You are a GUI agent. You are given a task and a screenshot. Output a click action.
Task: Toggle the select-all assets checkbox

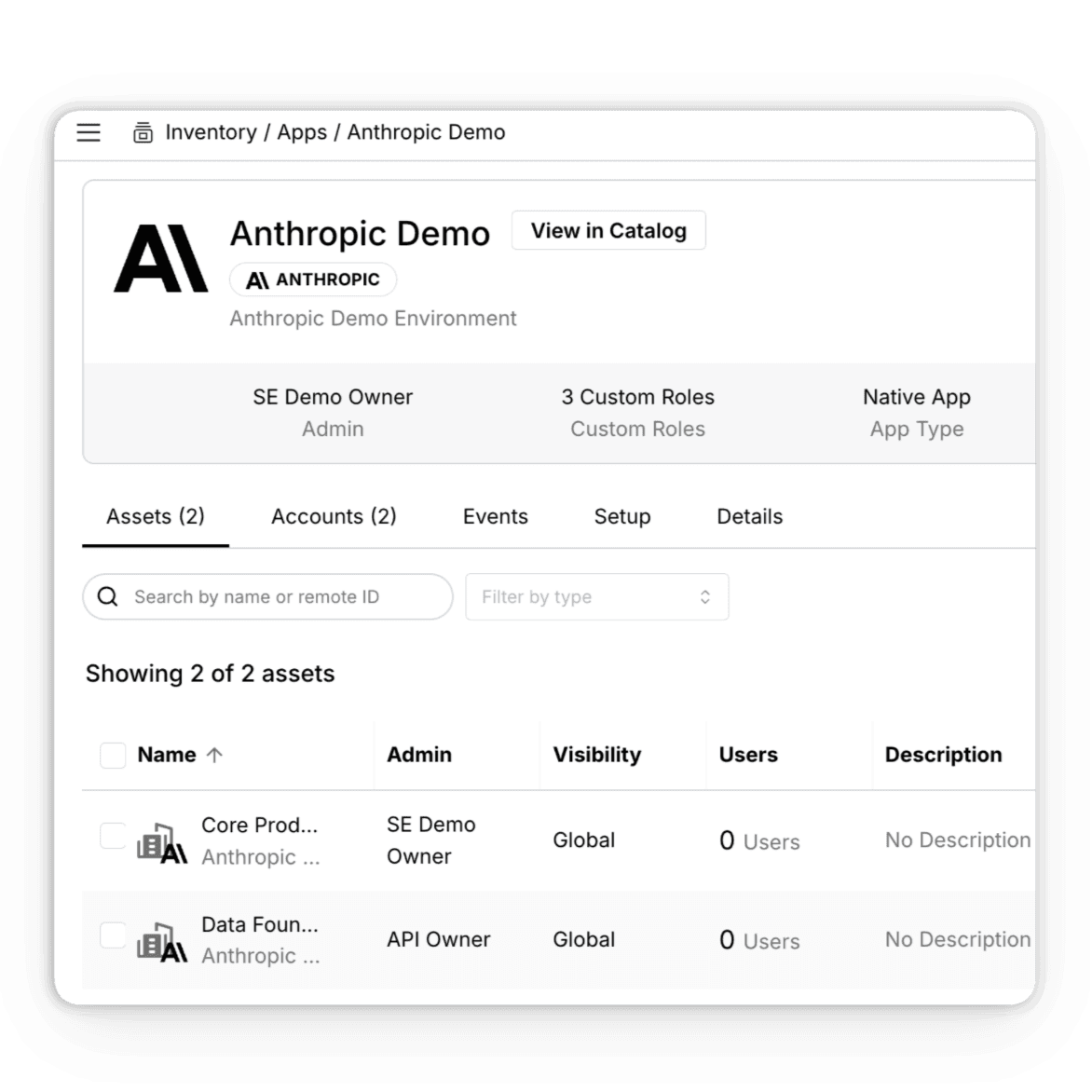click(x=113, y=755)
